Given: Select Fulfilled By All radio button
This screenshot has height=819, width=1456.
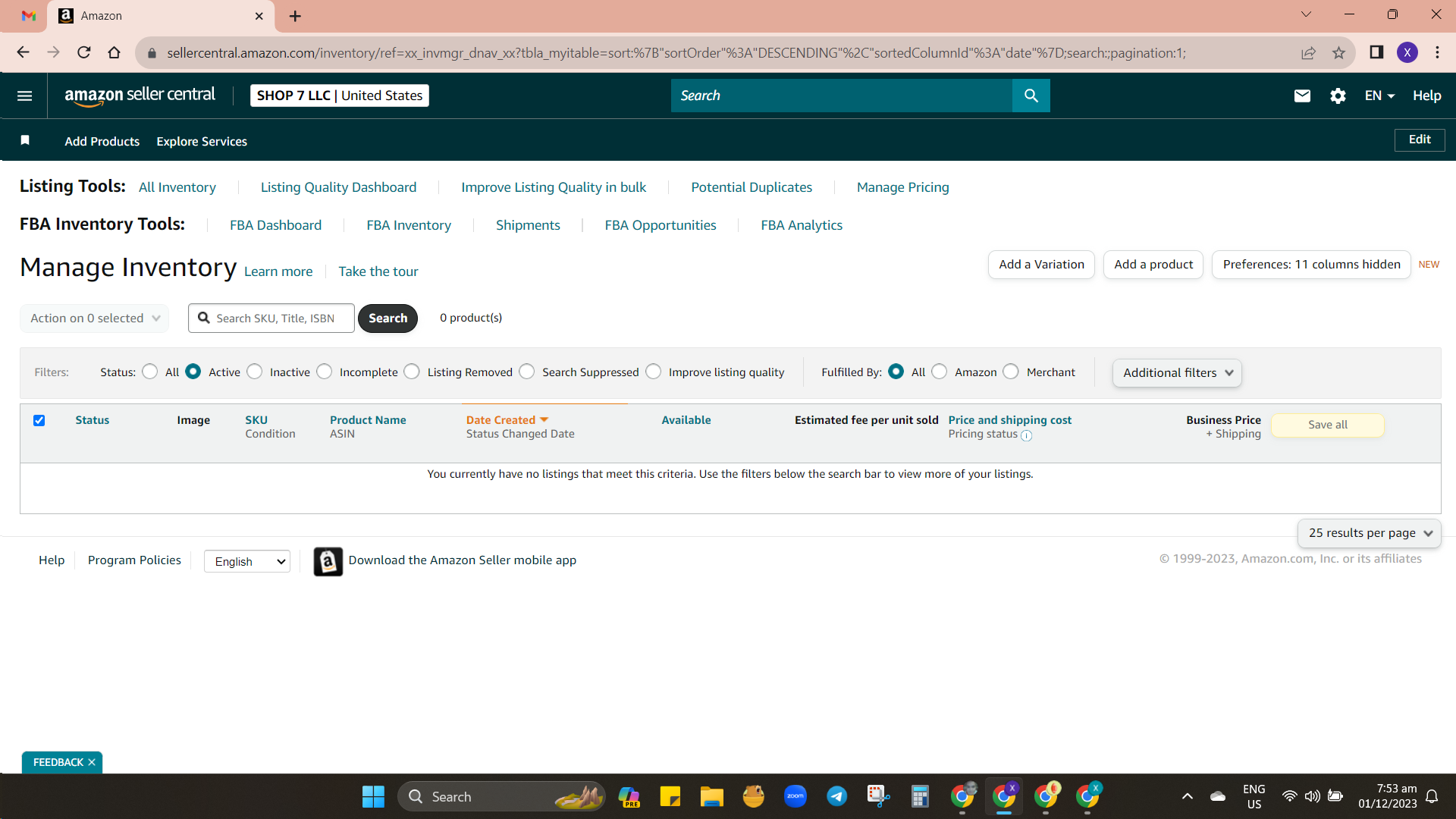Looking at the screenshot, I should 896,372.
